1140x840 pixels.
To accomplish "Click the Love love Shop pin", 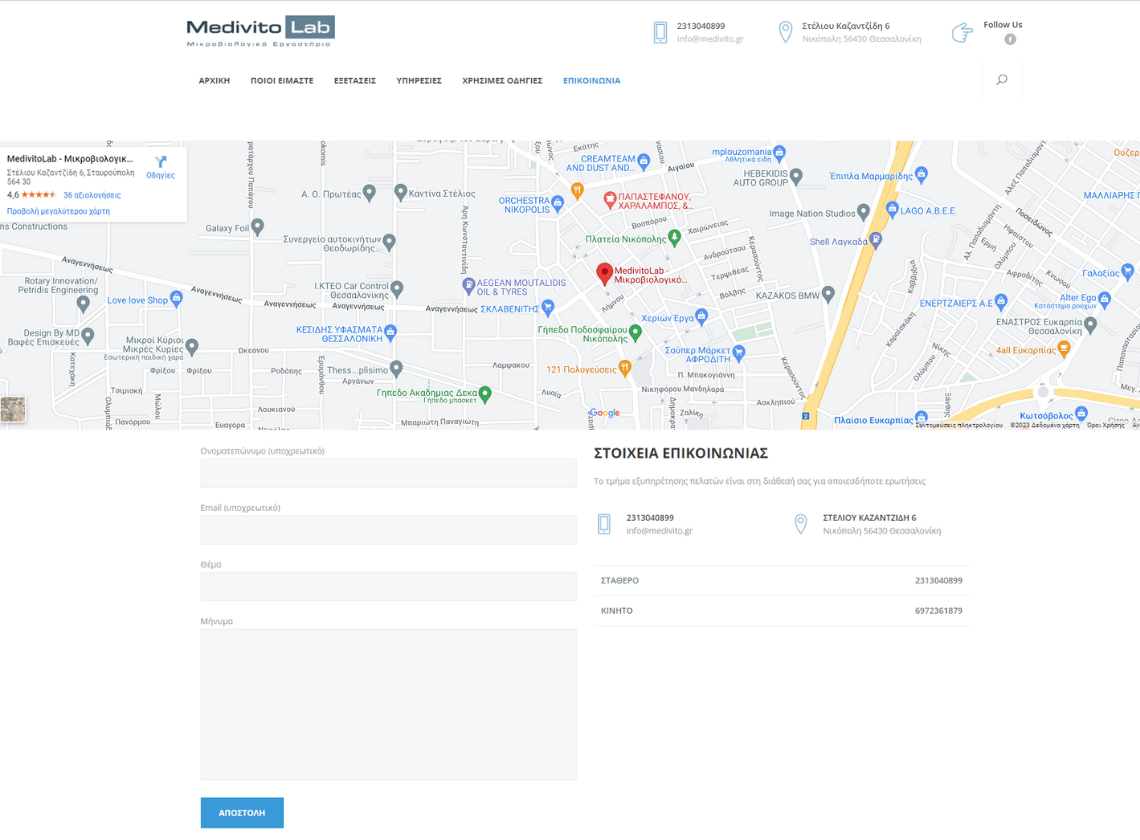I will [x=176, y=298].
